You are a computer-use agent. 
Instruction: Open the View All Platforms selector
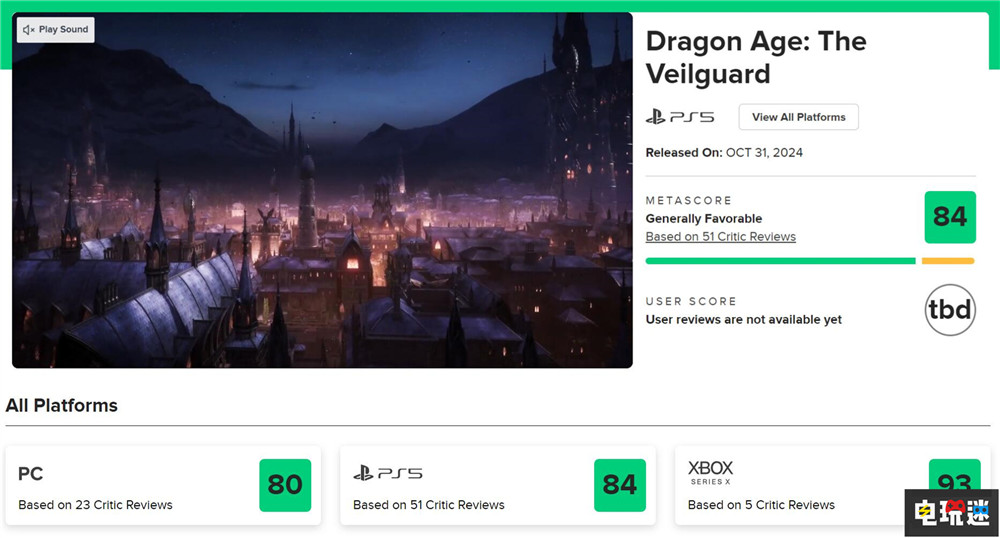tap(798, 117)
